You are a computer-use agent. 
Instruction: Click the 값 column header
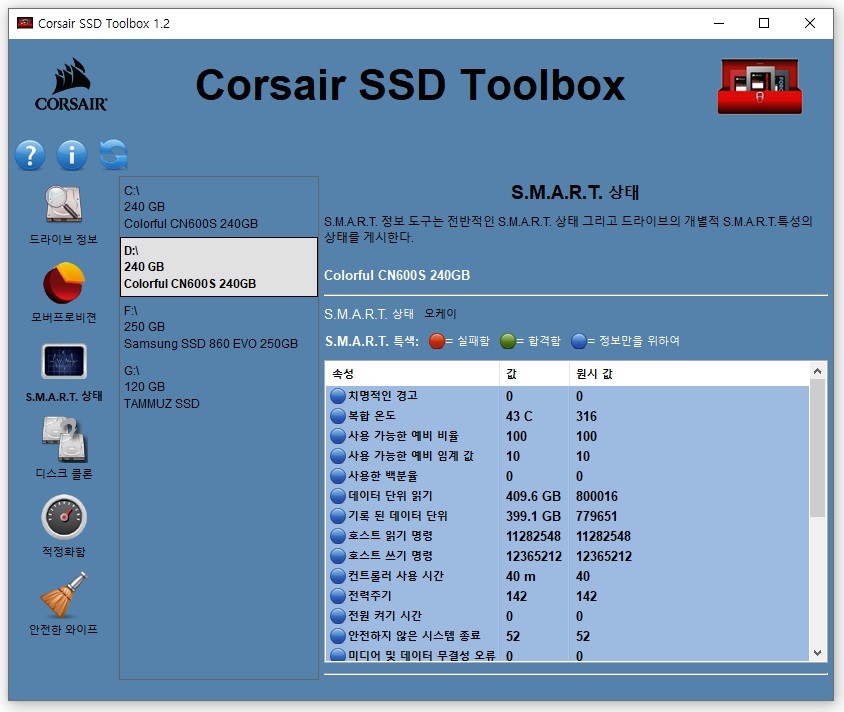534,373
